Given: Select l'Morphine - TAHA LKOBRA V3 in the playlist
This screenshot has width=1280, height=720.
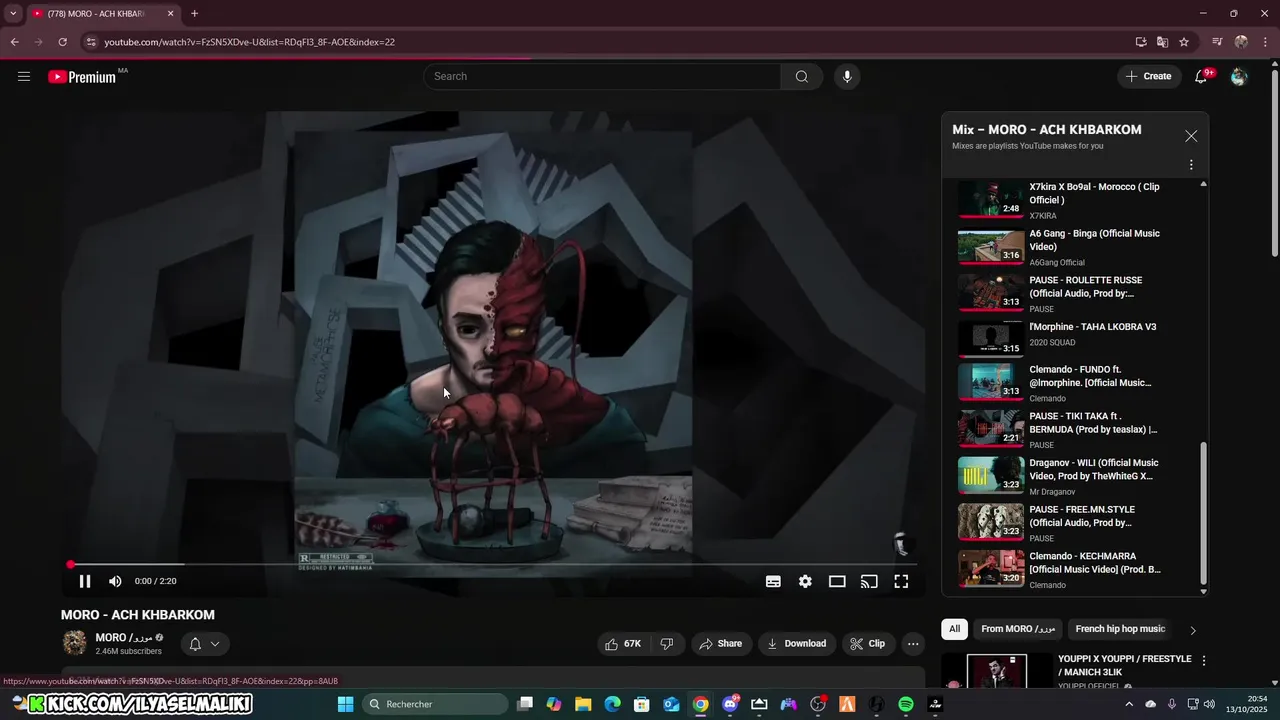Looking at the screenshot, I should coord(1073,340).
